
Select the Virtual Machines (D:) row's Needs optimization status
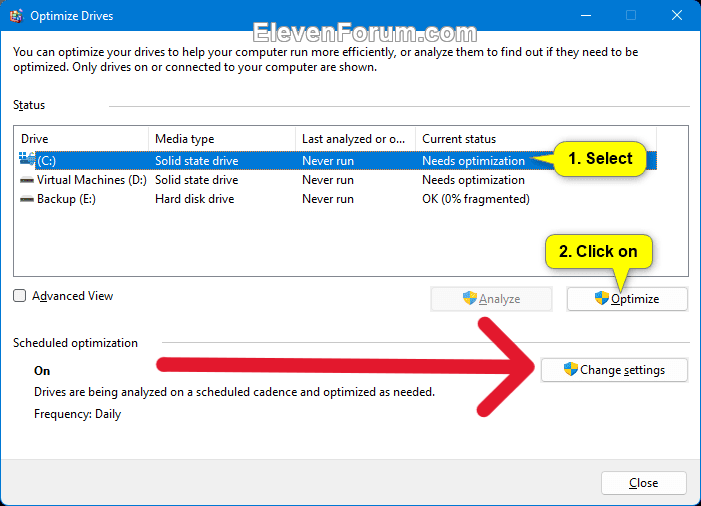tap(473, 180)
